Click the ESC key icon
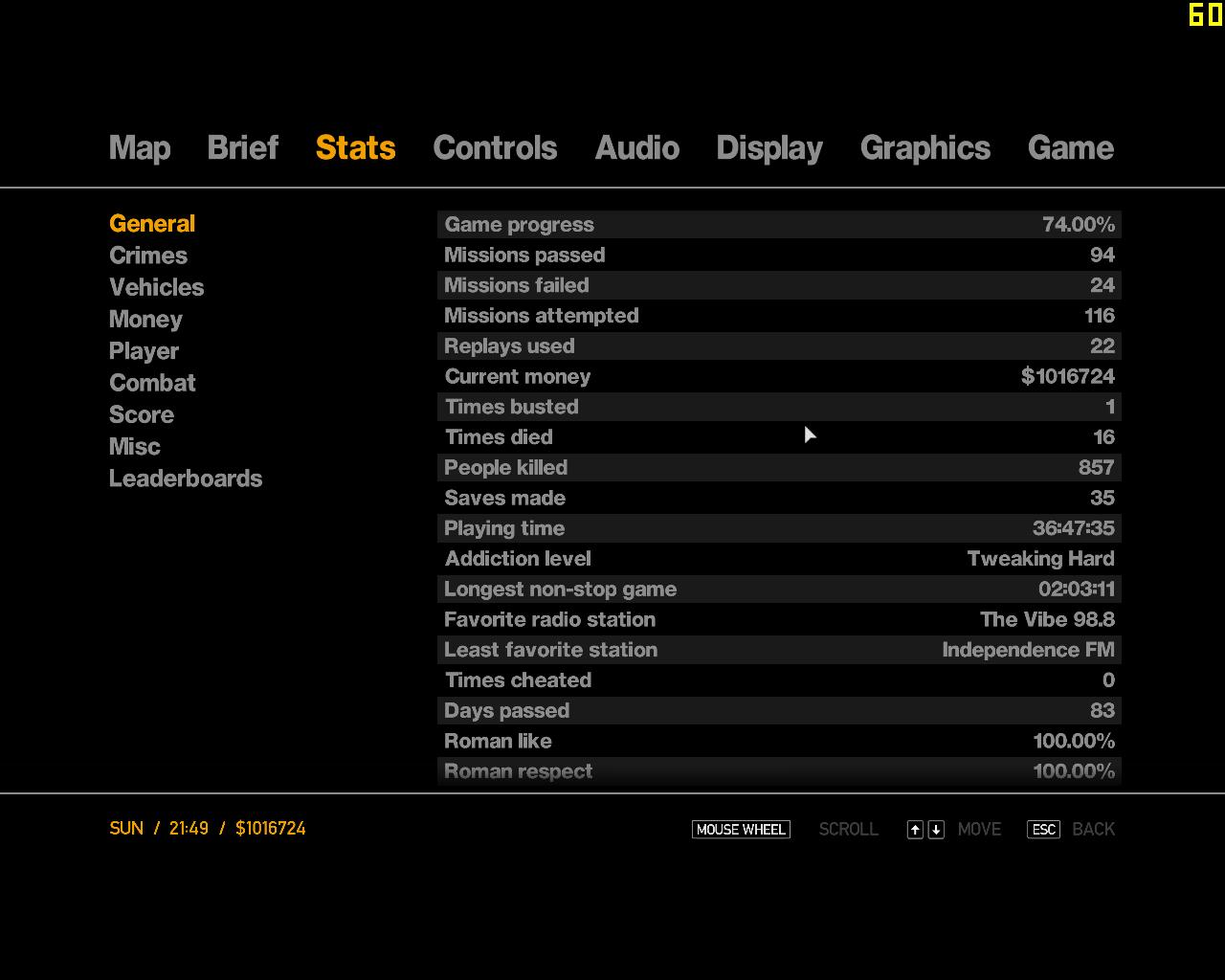 [1043, 830]
